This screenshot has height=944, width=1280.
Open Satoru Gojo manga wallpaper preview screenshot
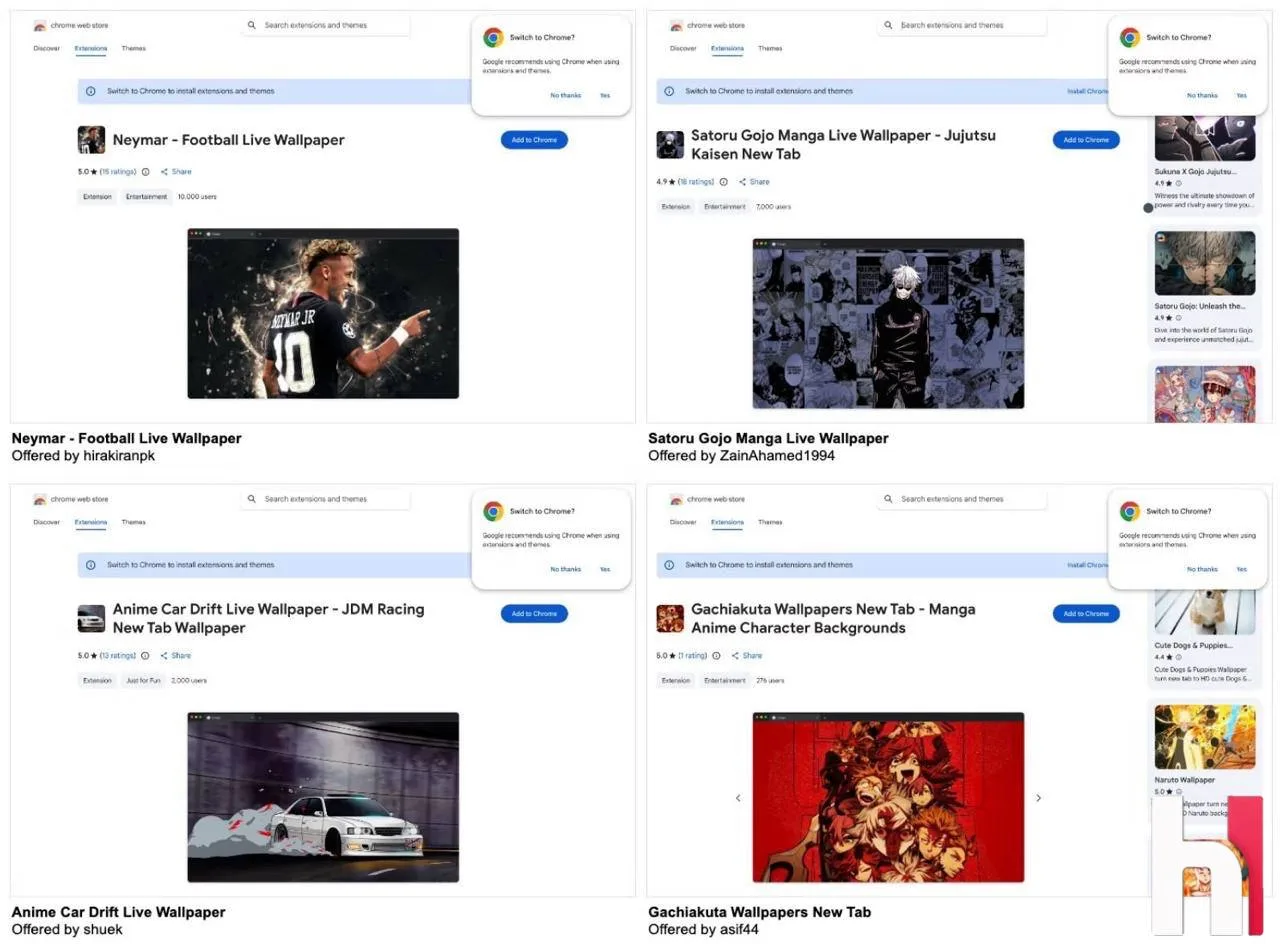(888, 324)
